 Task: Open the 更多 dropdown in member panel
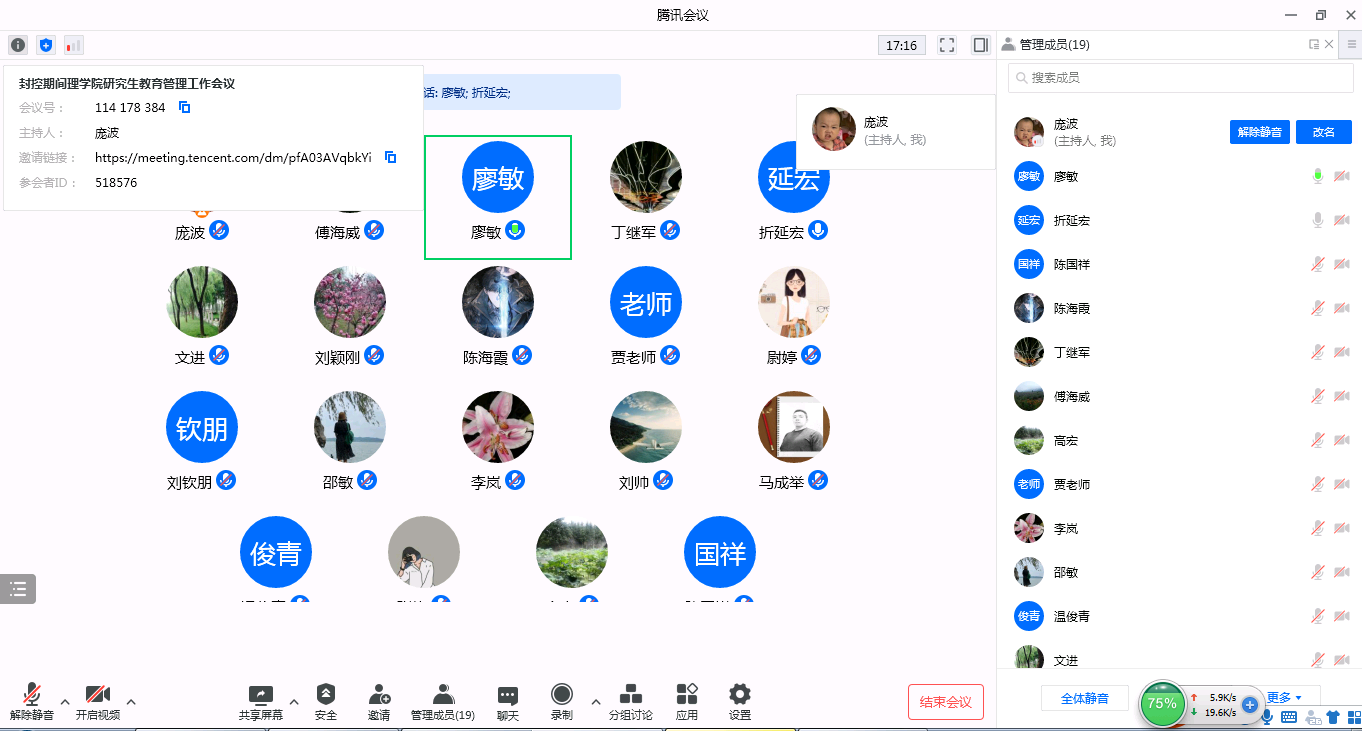[x=1284, y=697]
